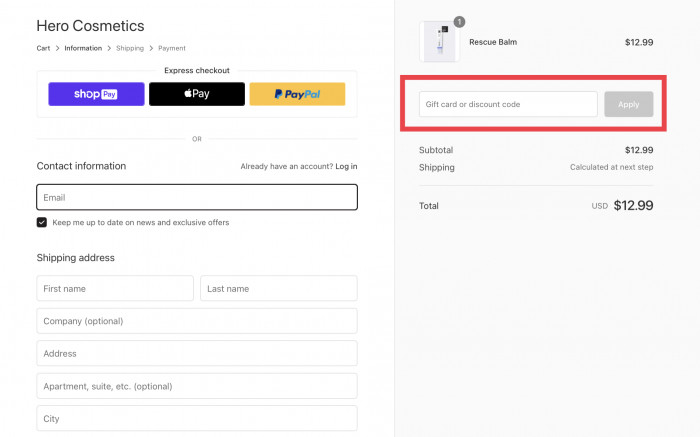
Task: Focus the Apartment, suite, etc. field
Action: click(x=197, y=386)
